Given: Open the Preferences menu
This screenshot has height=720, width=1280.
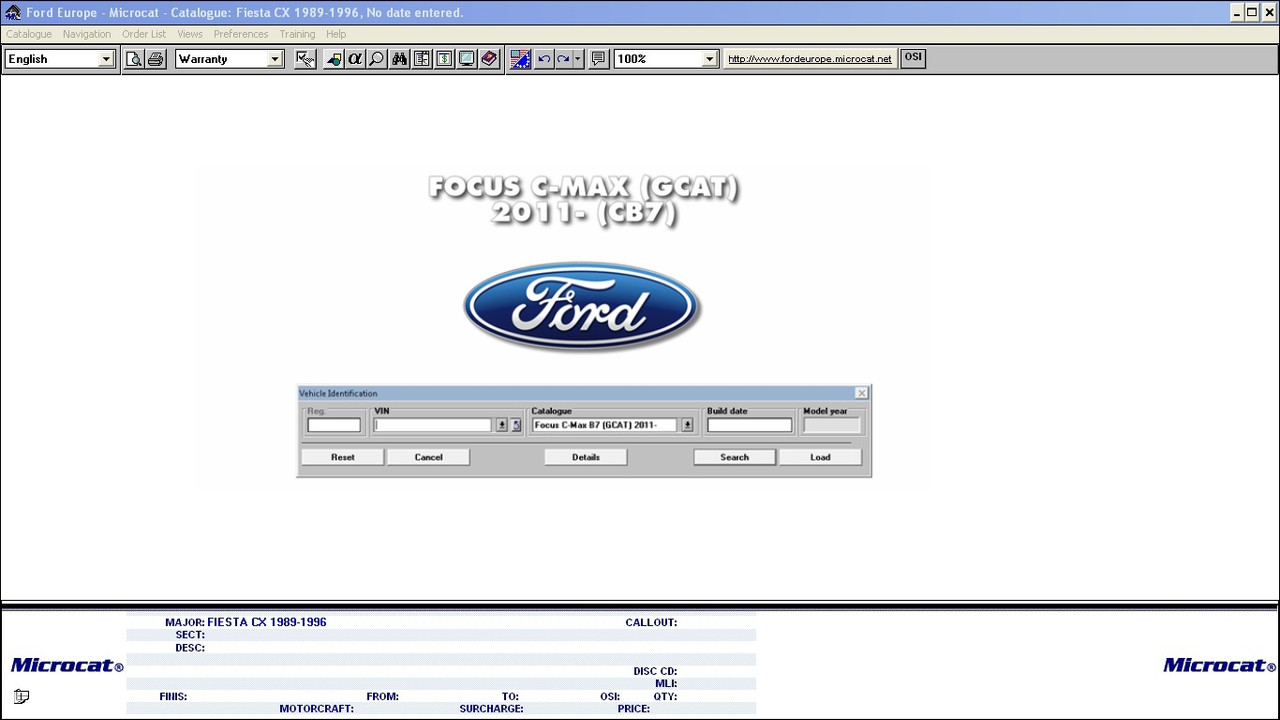Looking at the screenshot, I should [x=241, y=34].
